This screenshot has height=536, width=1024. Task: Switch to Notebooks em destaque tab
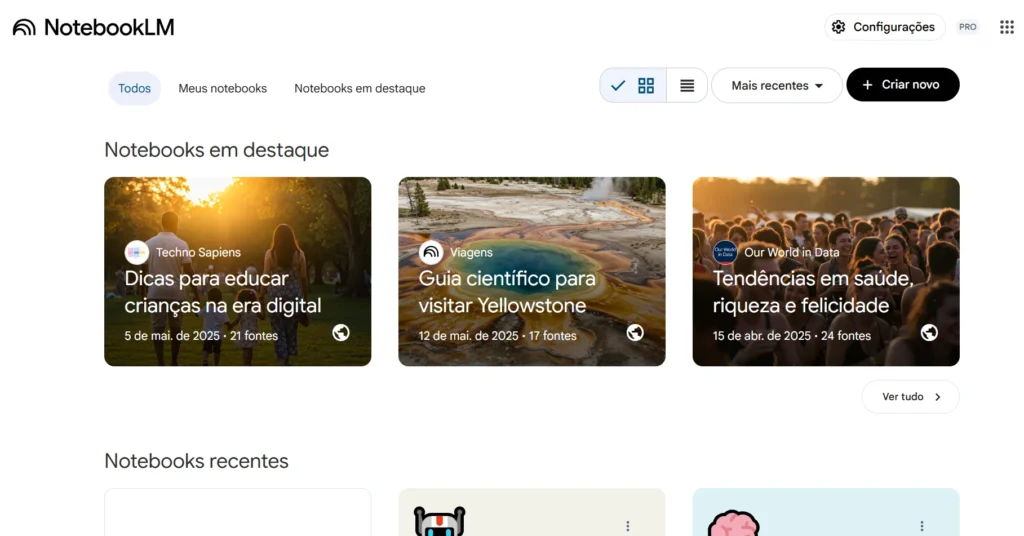point(359,88)
